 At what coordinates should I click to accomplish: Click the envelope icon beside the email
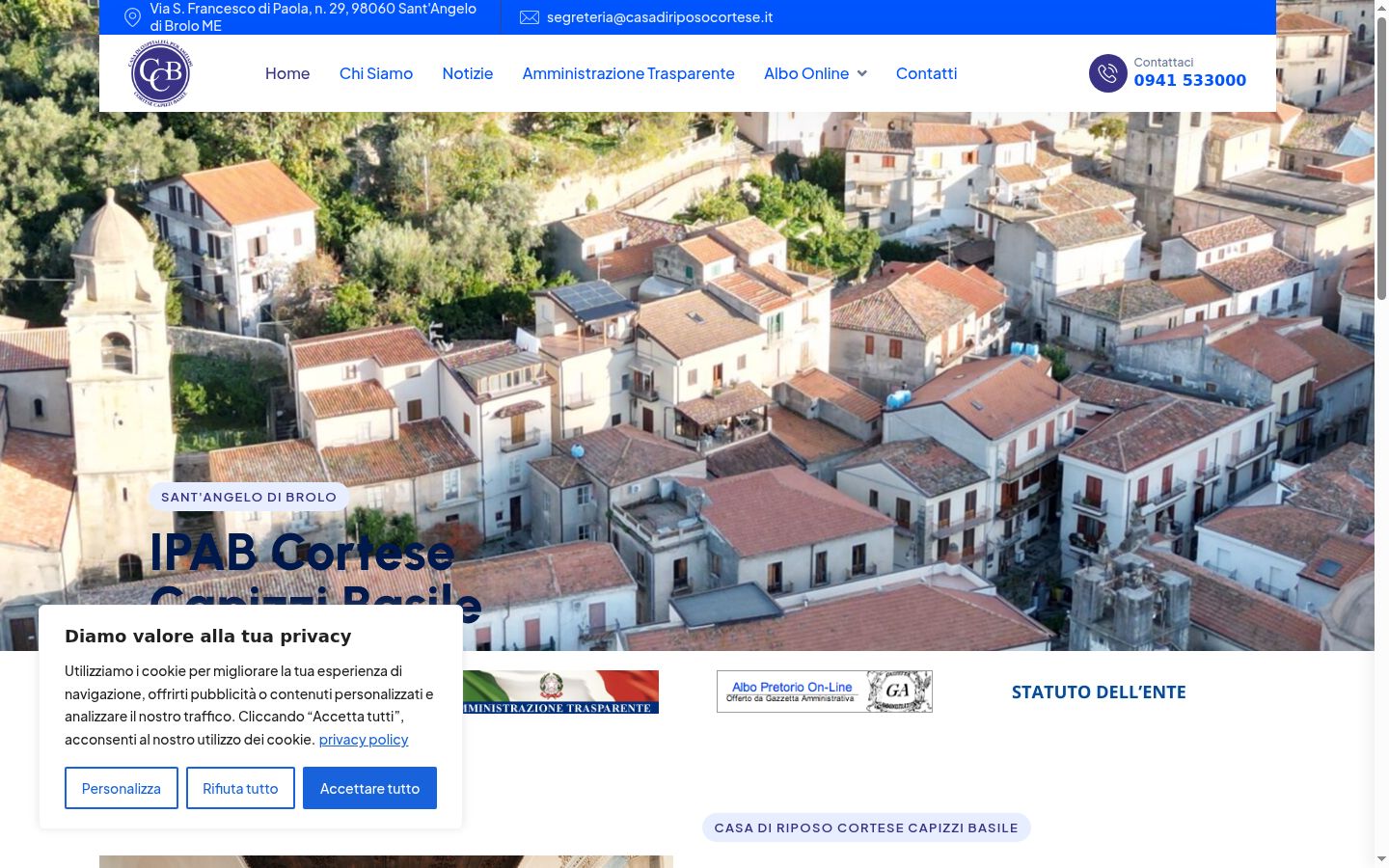tap(530, 17)
